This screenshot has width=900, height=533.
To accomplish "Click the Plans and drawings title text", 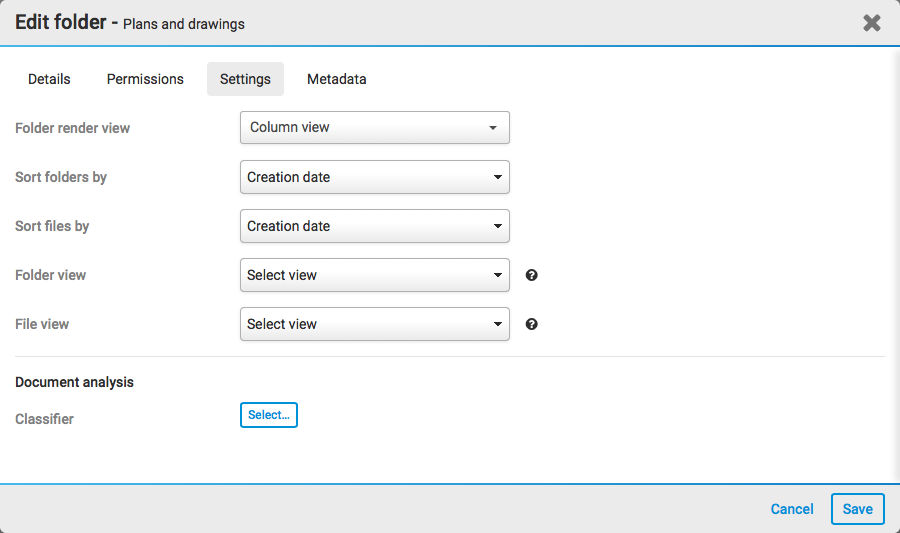I will click(x=184, y=24).
